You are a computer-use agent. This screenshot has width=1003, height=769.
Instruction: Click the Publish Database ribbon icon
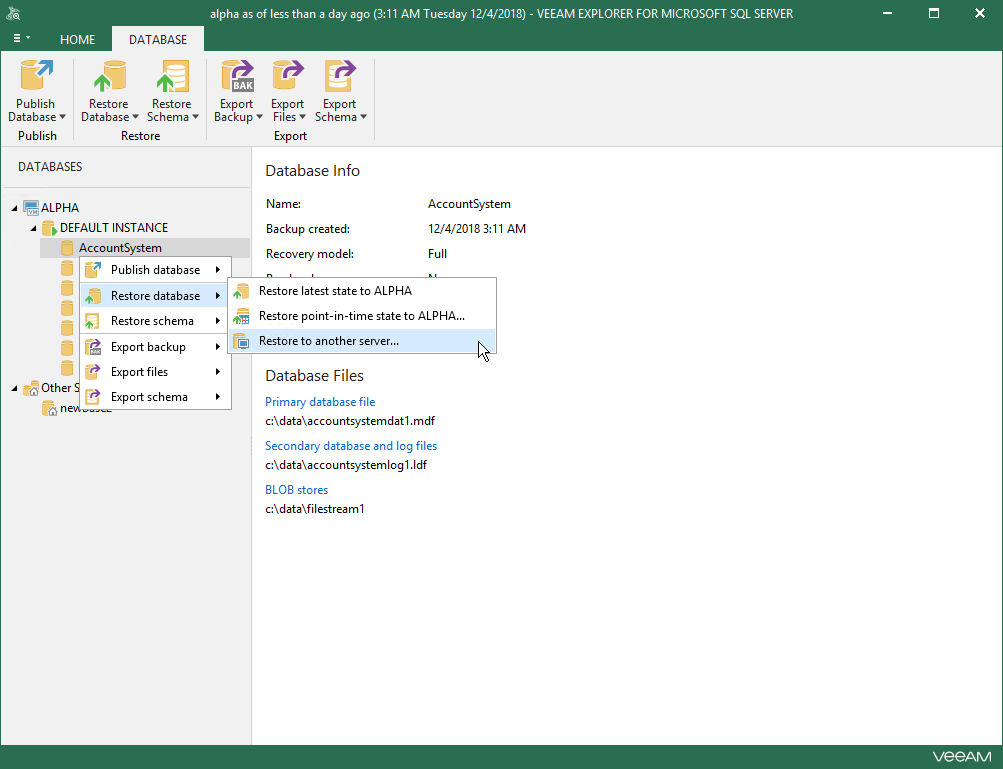(36, 75)
